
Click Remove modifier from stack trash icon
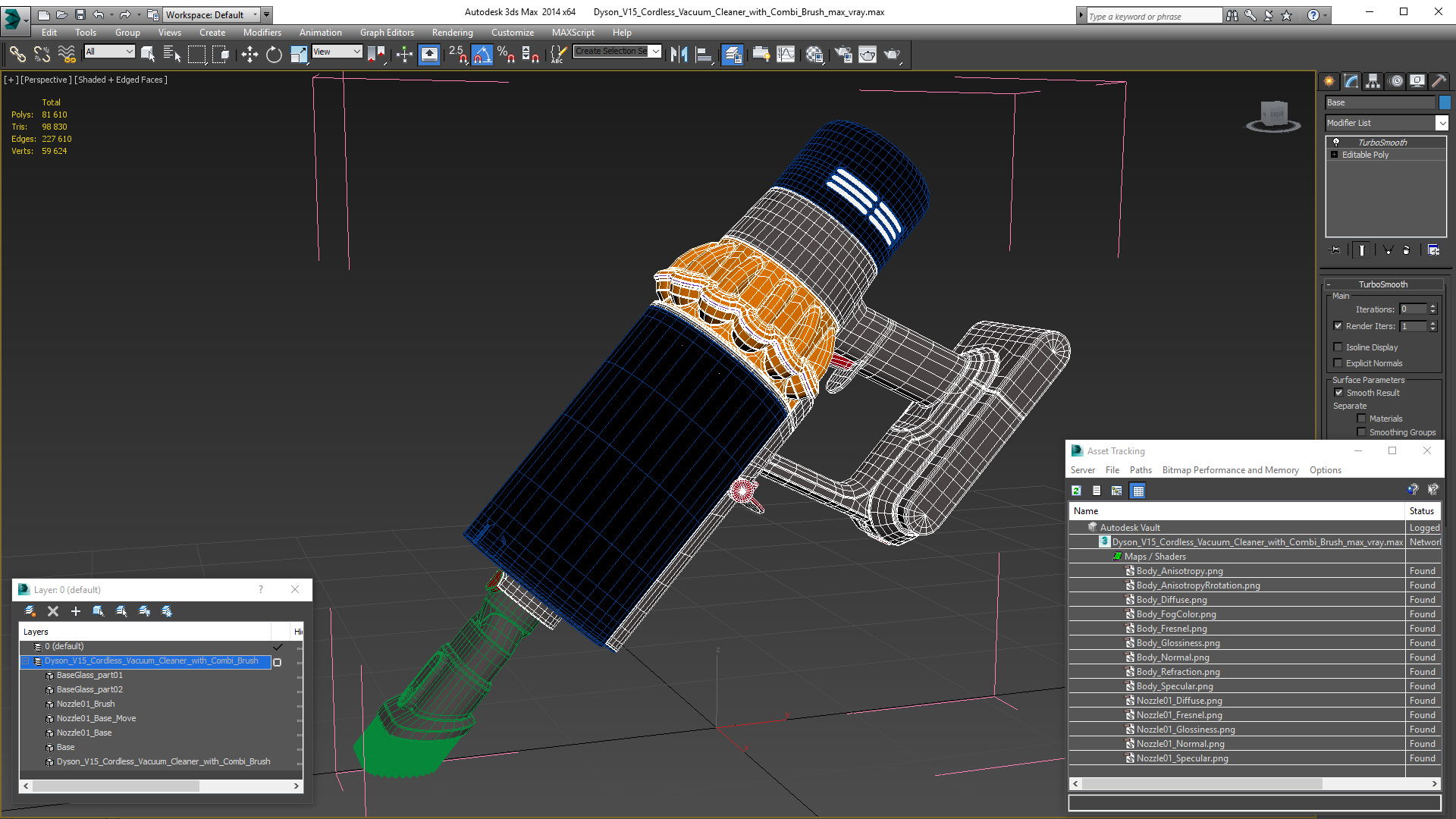[1407, 249]
